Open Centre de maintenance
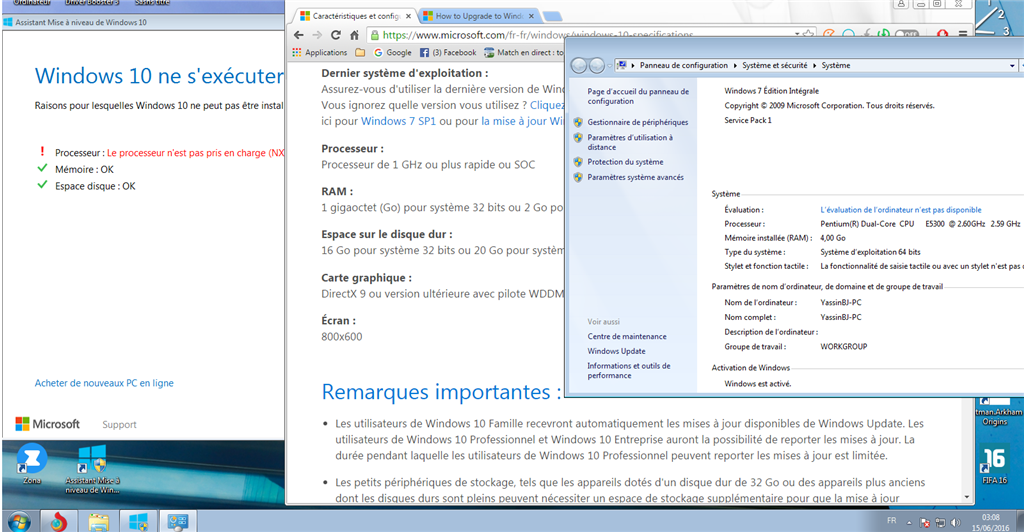The image size is (1024, 532). click(x=627, y=336)
